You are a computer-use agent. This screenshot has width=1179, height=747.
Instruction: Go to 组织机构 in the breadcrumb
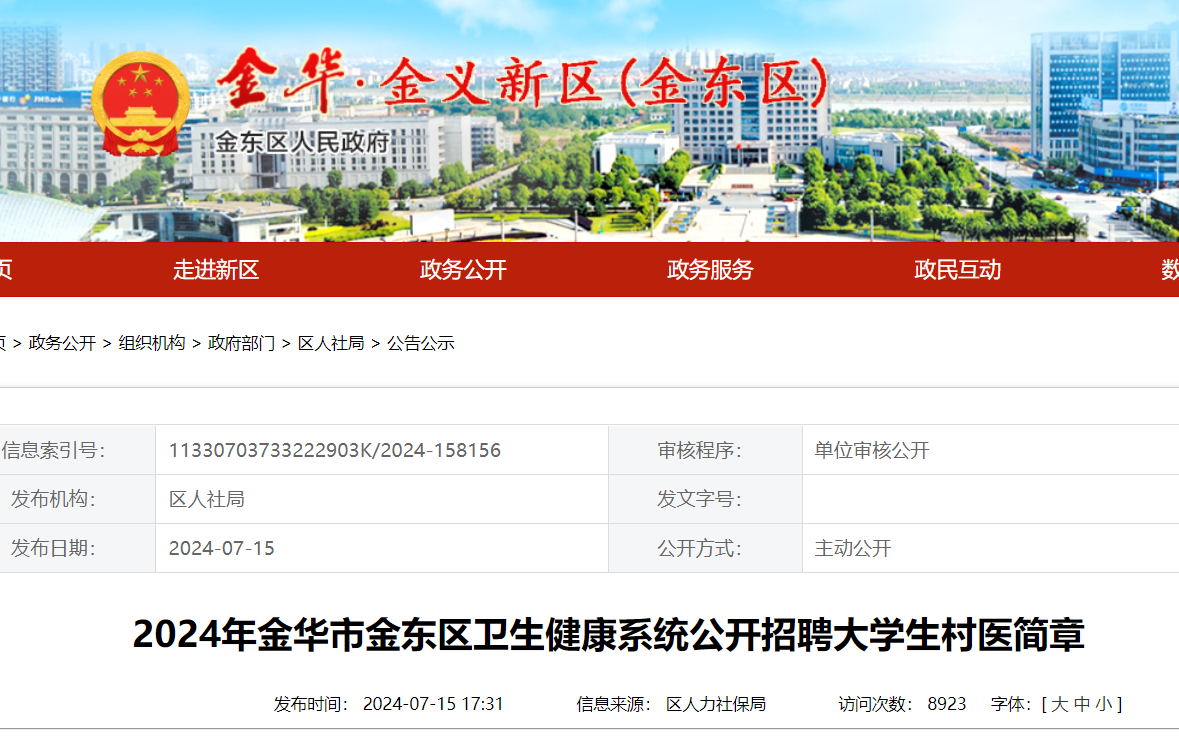[152, 343]
